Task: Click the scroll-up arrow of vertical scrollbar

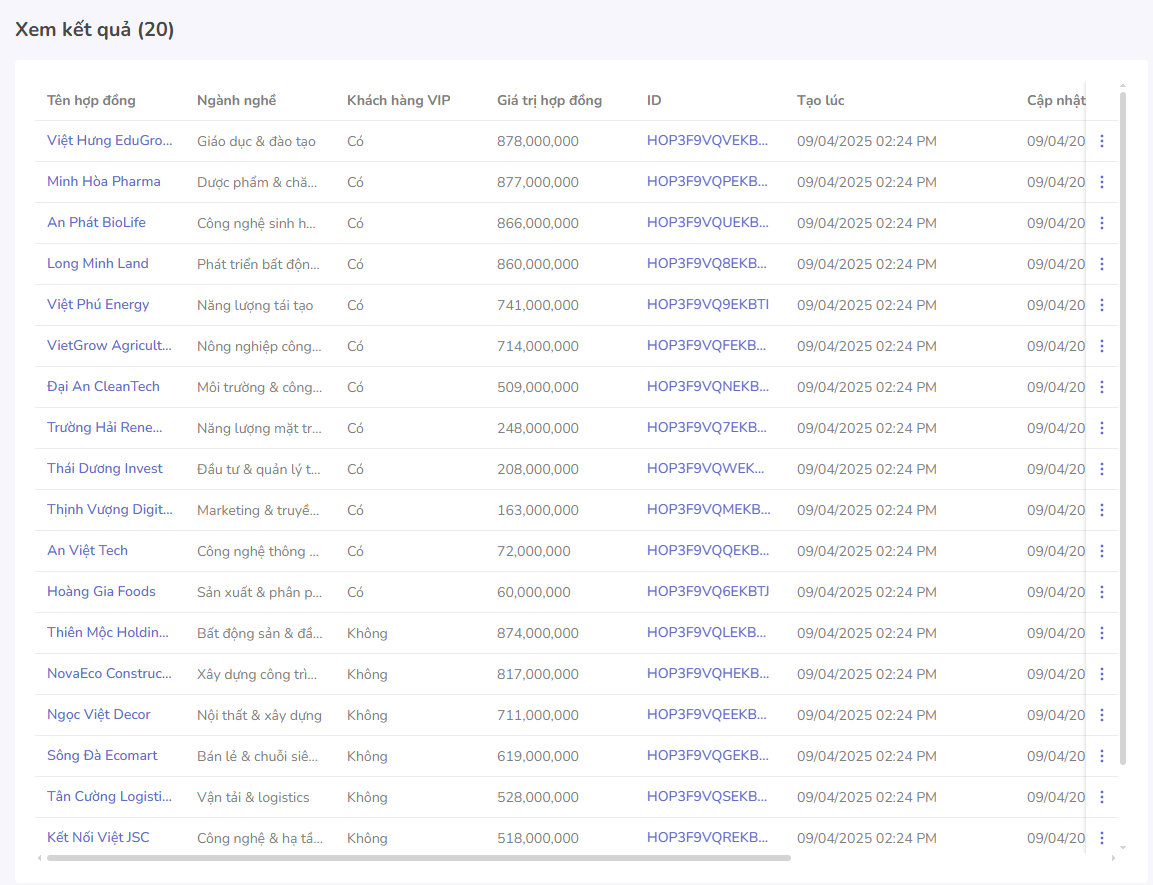Action: (x=1123, y=87)
